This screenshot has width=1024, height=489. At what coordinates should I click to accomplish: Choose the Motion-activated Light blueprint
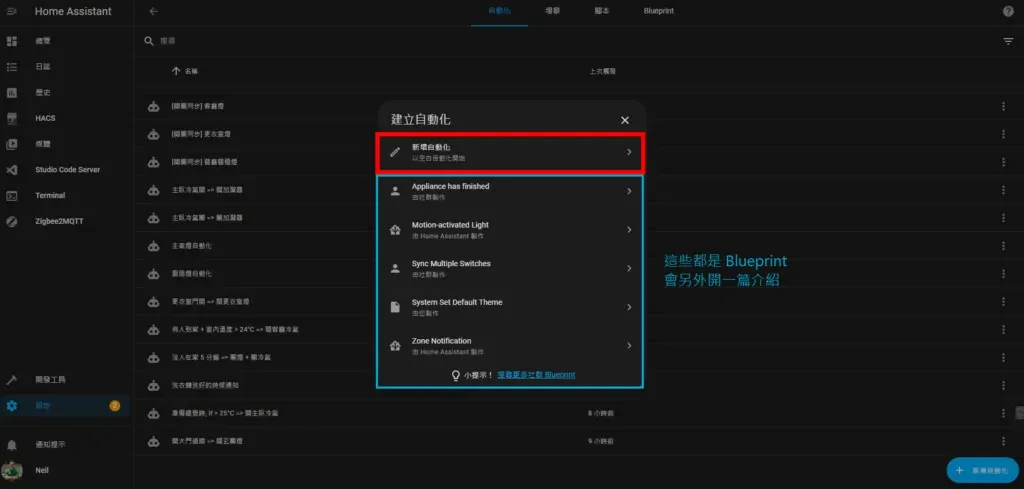tap(510, 229)
